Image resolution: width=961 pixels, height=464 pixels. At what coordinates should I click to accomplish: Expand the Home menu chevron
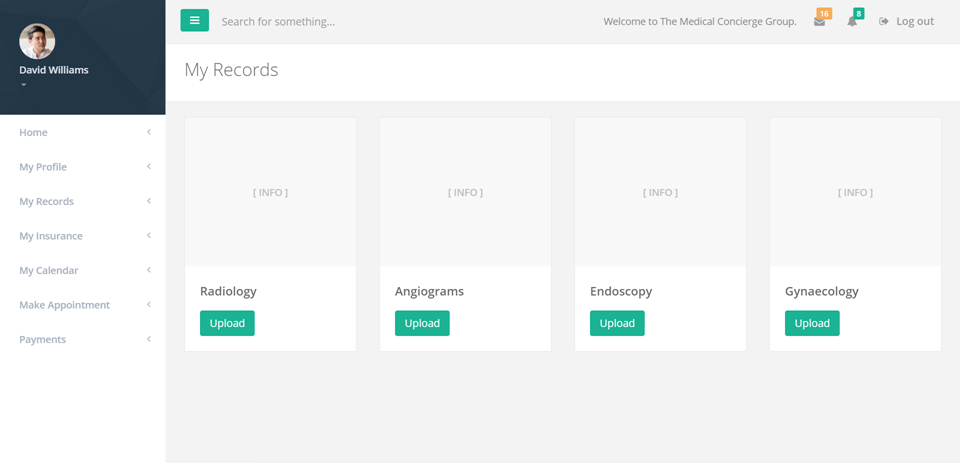[x=149, y=132]
